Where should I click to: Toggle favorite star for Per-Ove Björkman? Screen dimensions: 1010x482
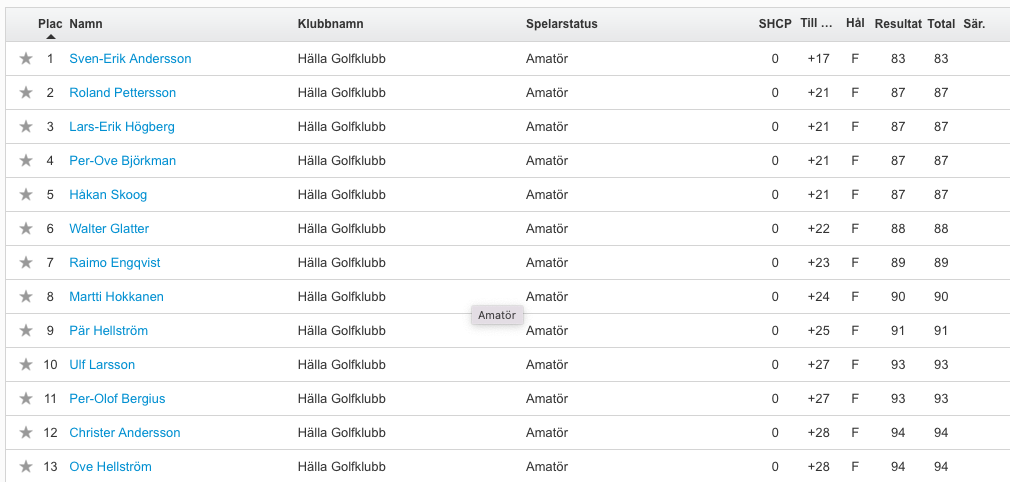(x=26, y=160)
